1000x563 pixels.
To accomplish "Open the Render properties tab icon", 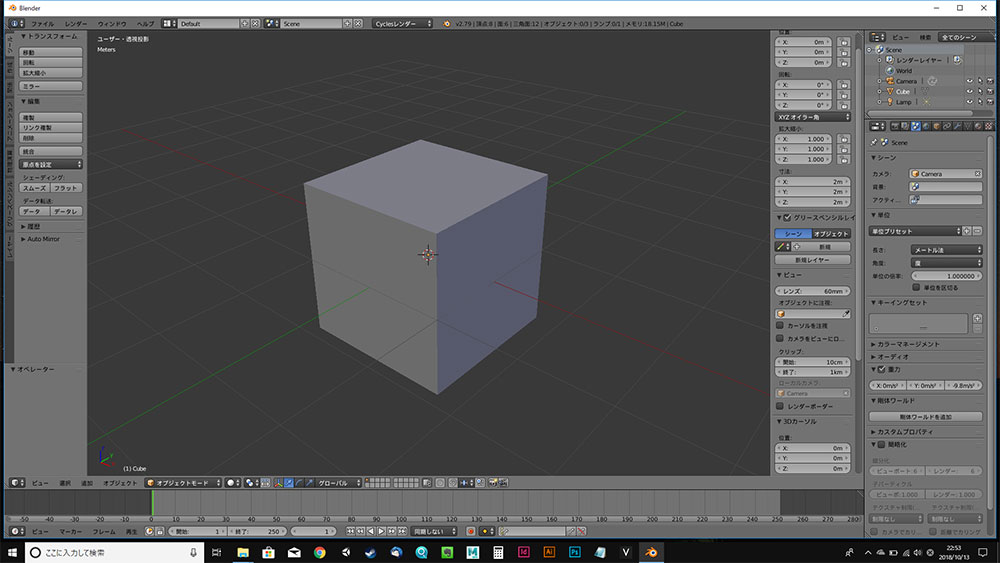I will click(894, 126).
